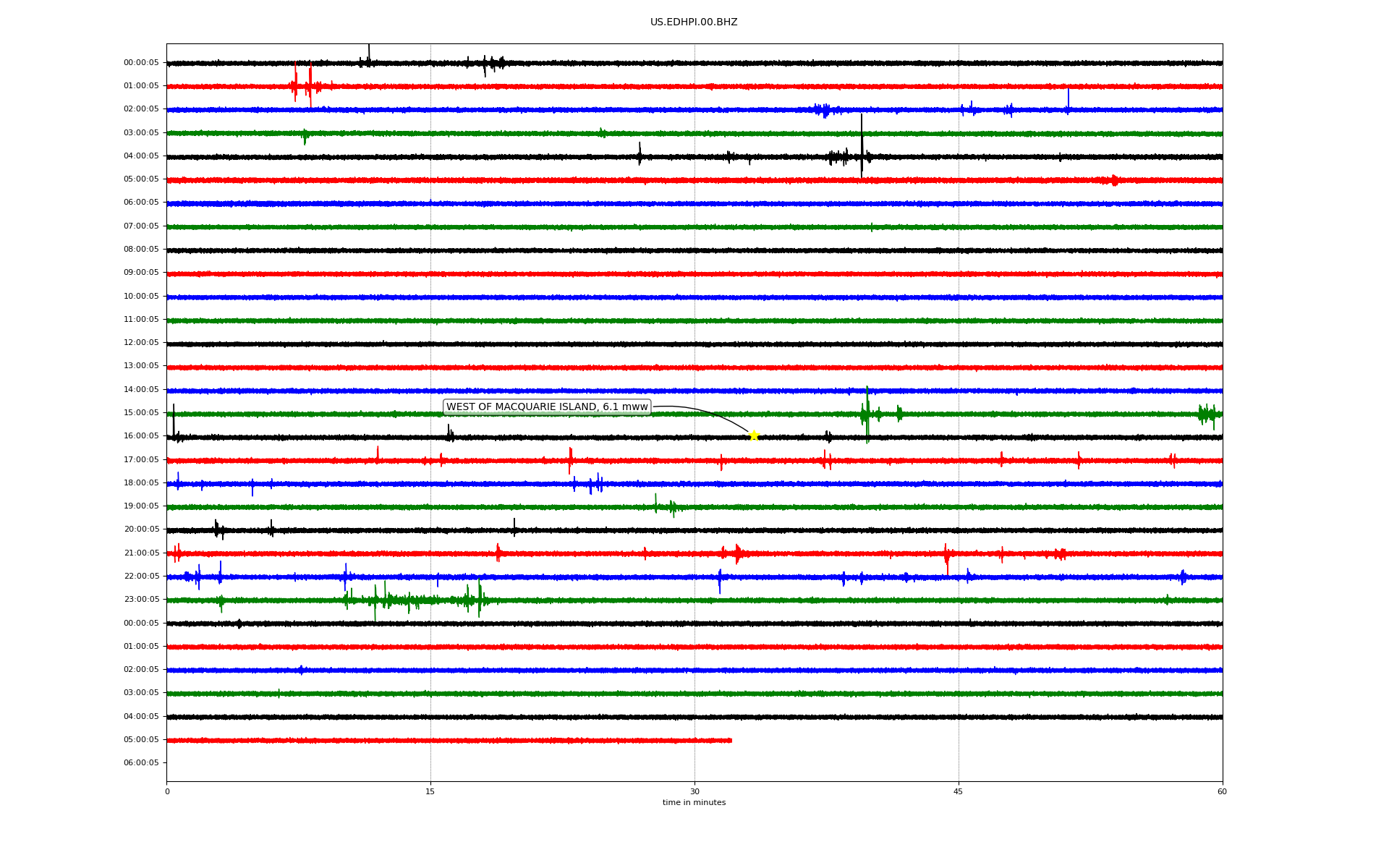
Task: Click the West of Macquarie Island 6.1 mww annotation
Action: 547,407
